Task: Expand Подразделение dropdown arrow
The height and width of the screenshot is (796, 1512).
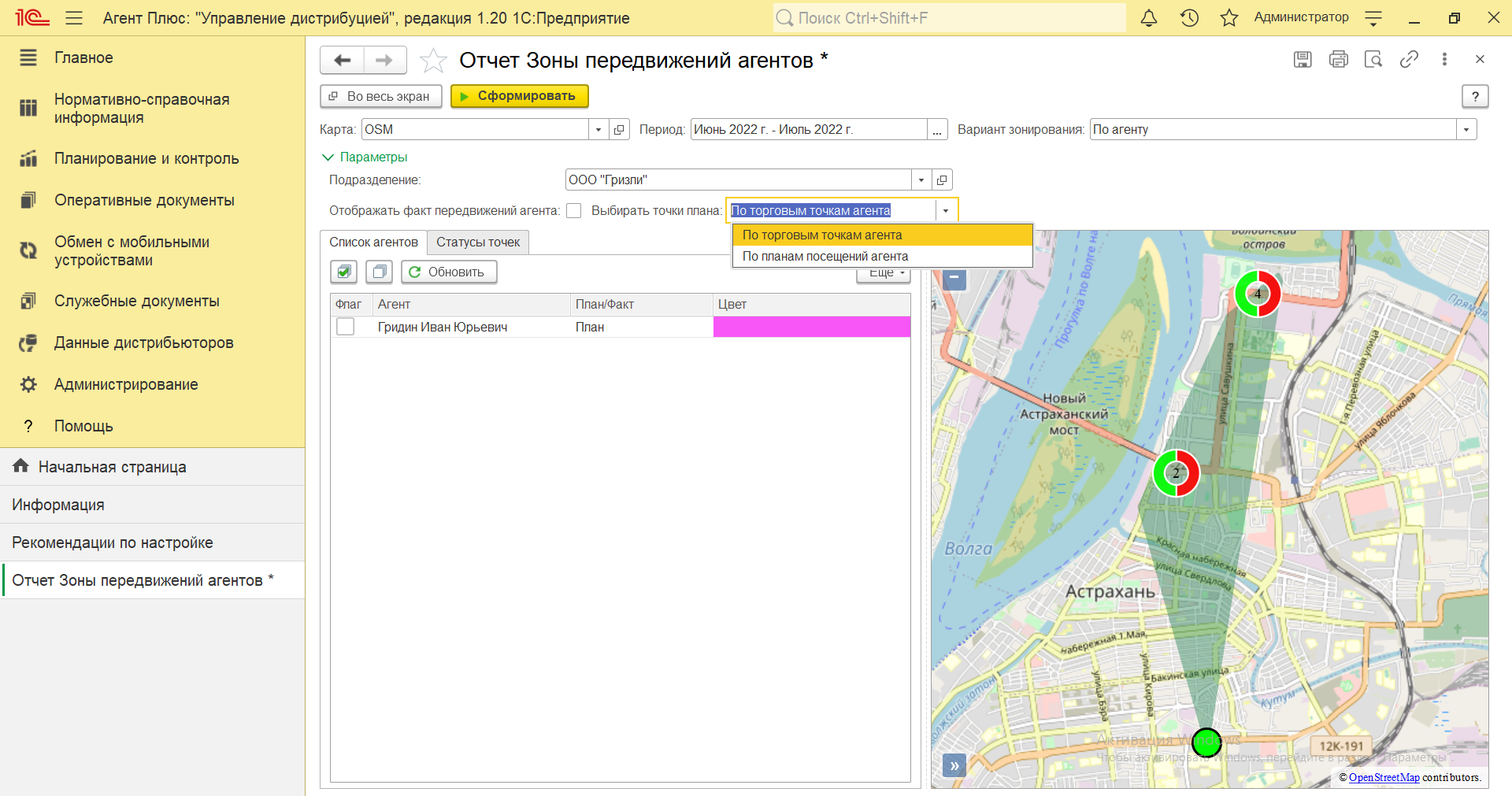Action: point(921,180)
